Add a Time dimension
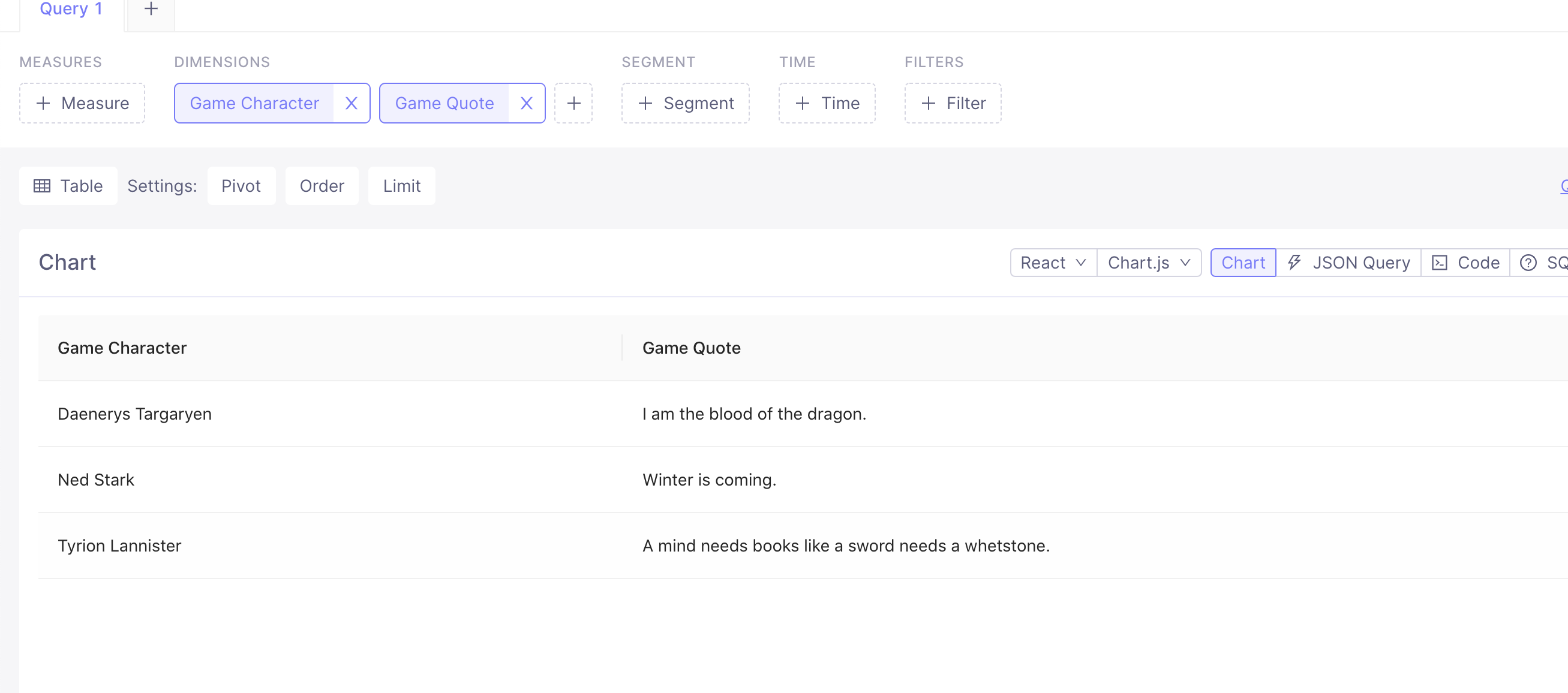 [x=827, y=104]
